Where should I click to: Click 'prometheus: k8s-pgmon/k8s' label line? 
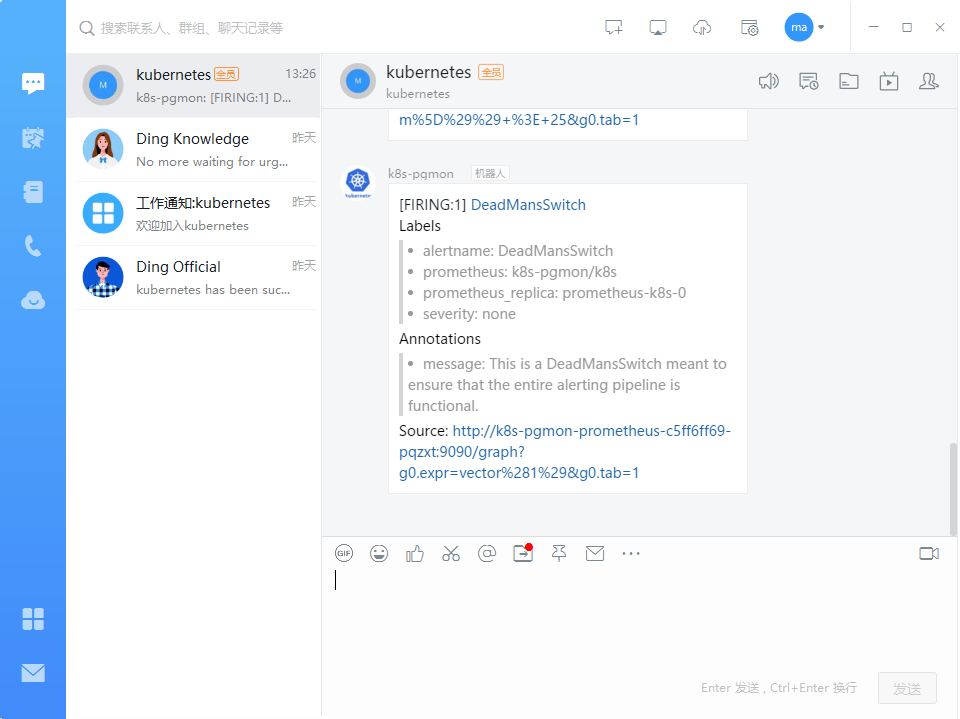point(520,272)
